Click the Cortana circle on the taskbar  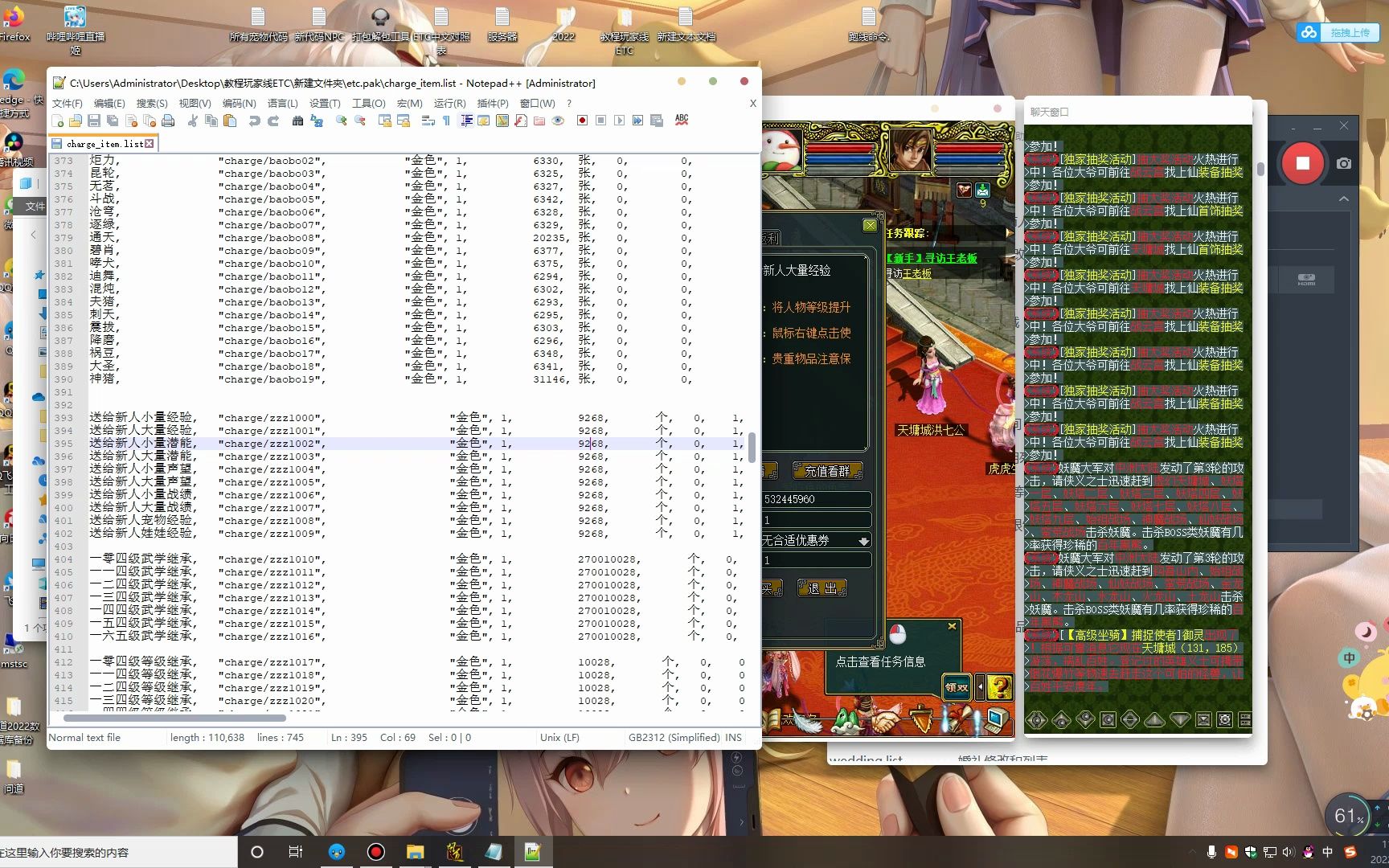257,852
